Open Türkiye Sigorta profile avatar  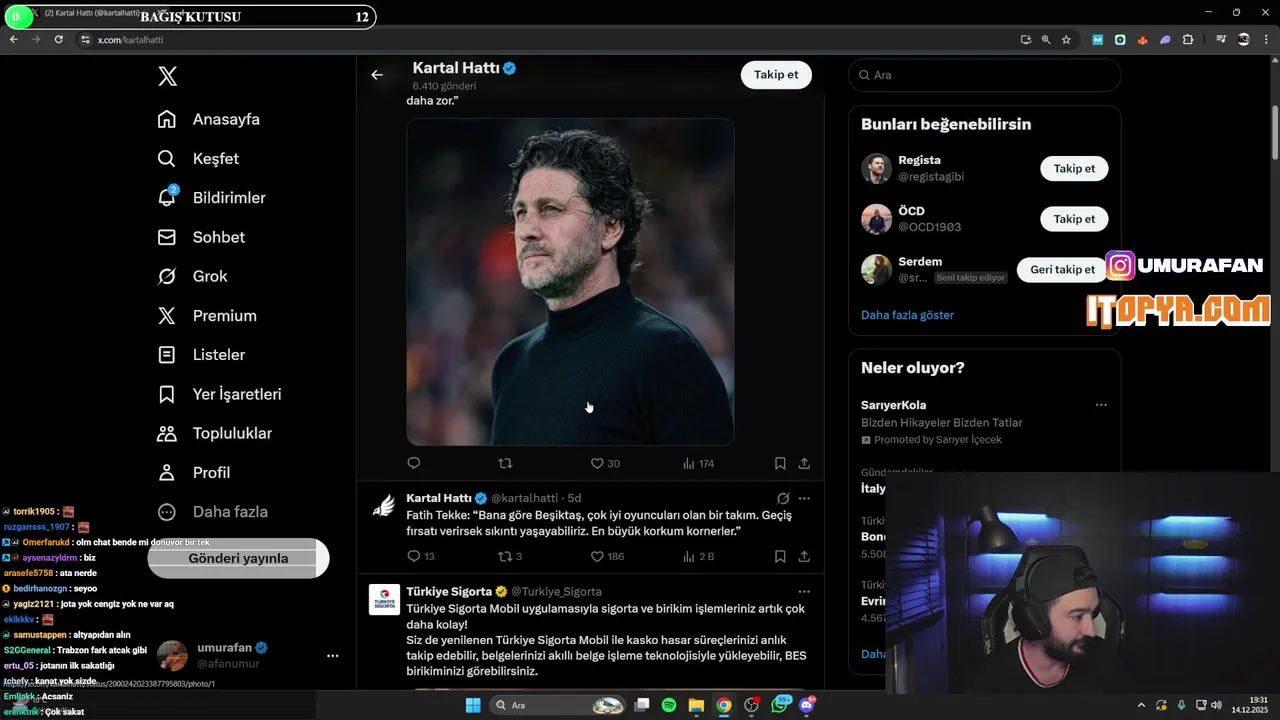coord(384,599)
